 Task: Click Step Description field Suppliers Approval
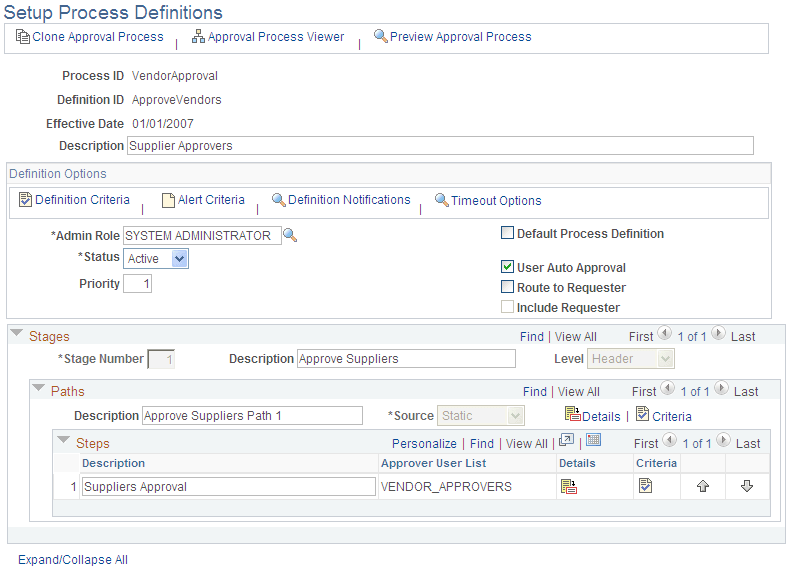pos(229,486)
